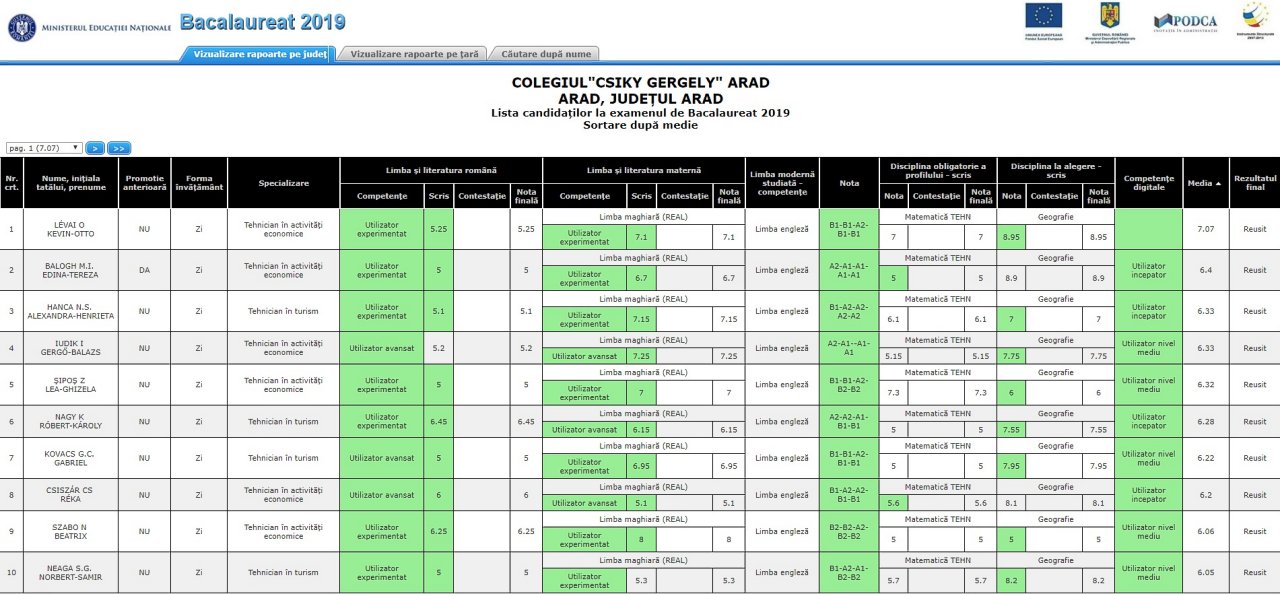
Task: Click the media value 6.06 for Szabo
Action: click(1205, 531)
